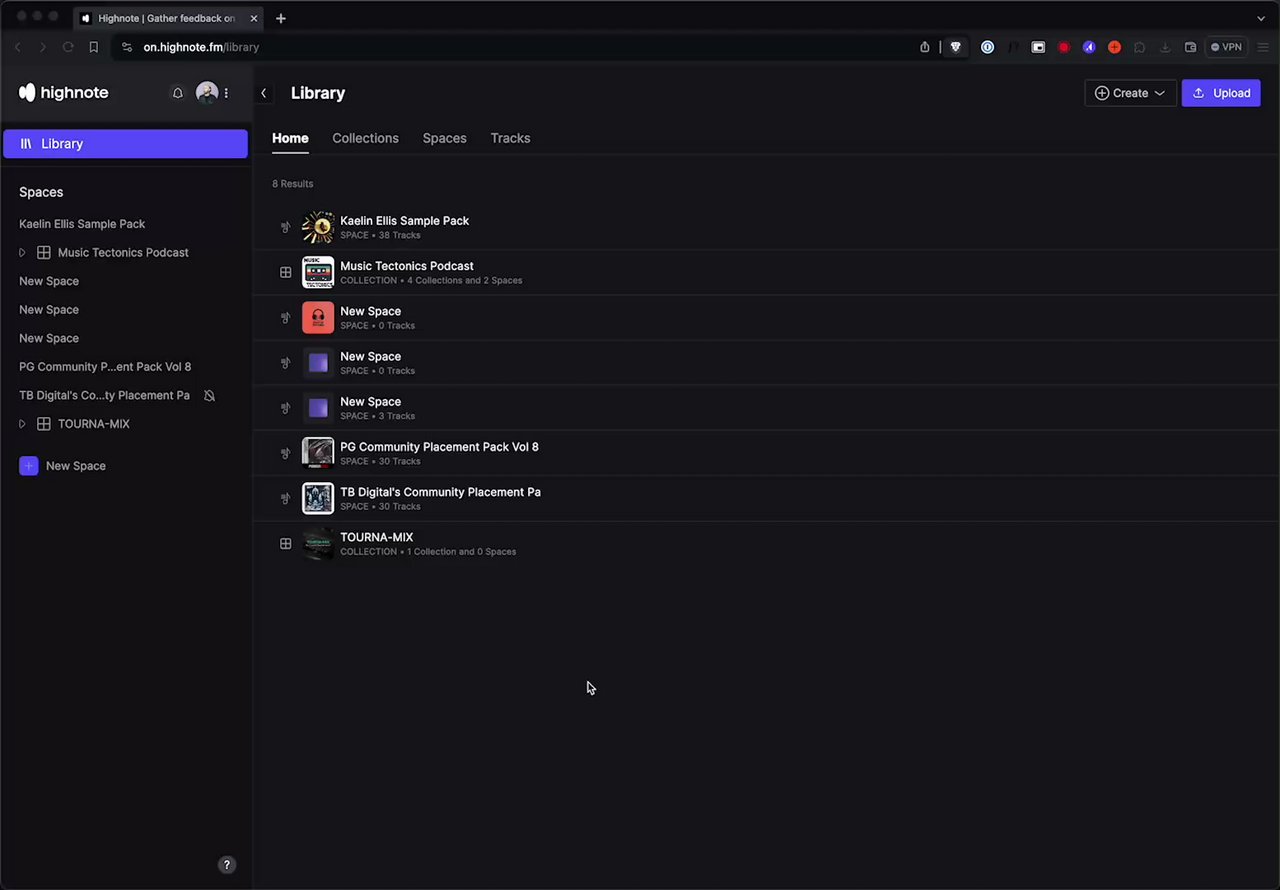Image resolution: width=1280 pixels, height=890 pixels.
Task: Open PG Community P...ent Pack Vol 8 in sidebar
Action: pos(105,367)
